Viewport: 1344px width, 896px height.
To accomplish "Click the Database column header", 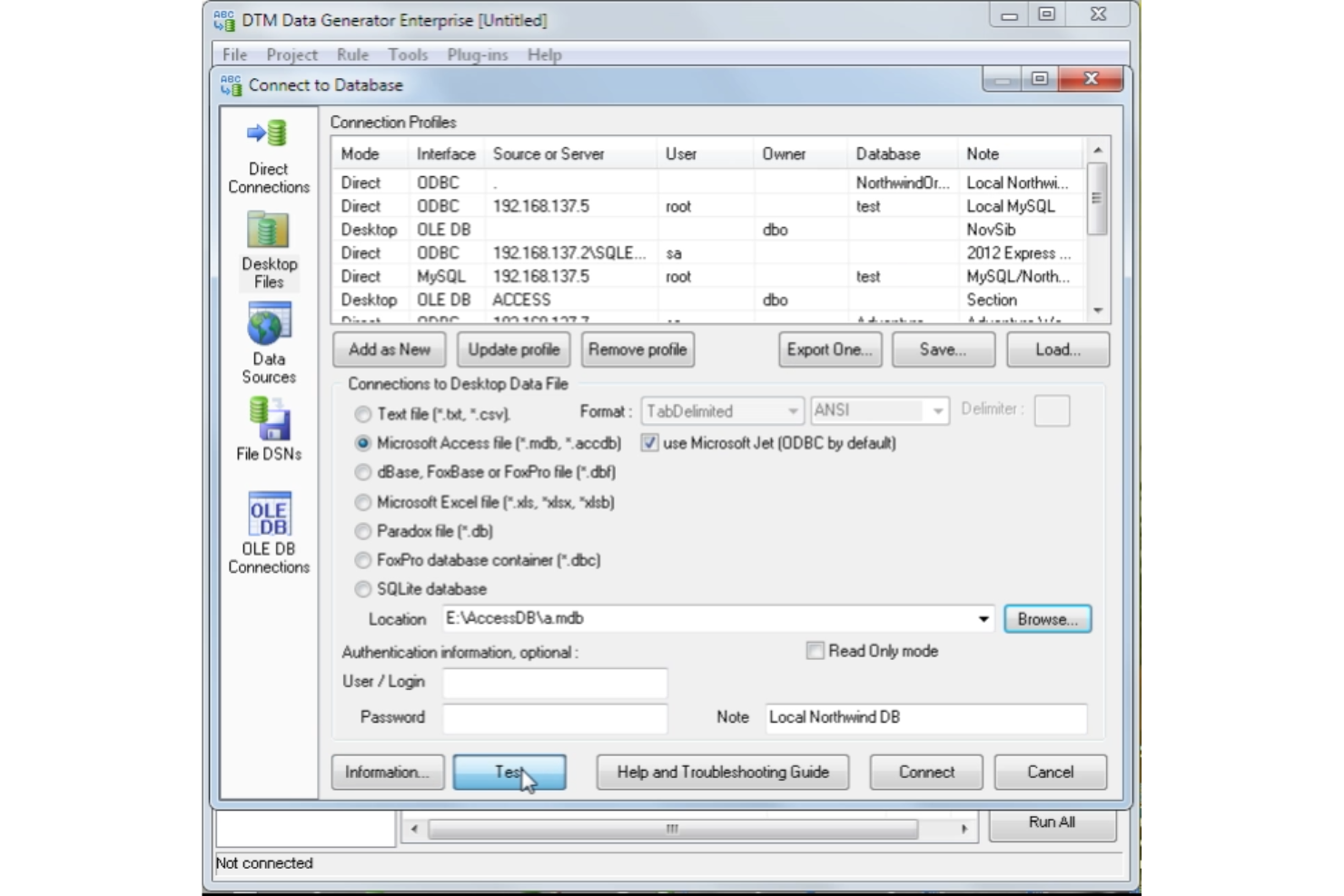I will point(902,154).
